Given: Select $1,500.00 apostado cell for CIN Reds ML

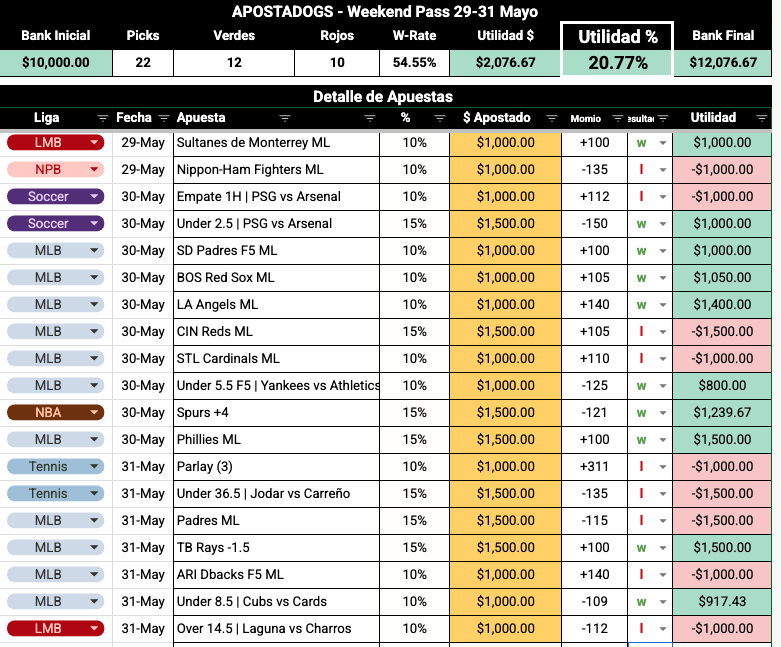Looking at the screenshot, I should pos(506,331).
